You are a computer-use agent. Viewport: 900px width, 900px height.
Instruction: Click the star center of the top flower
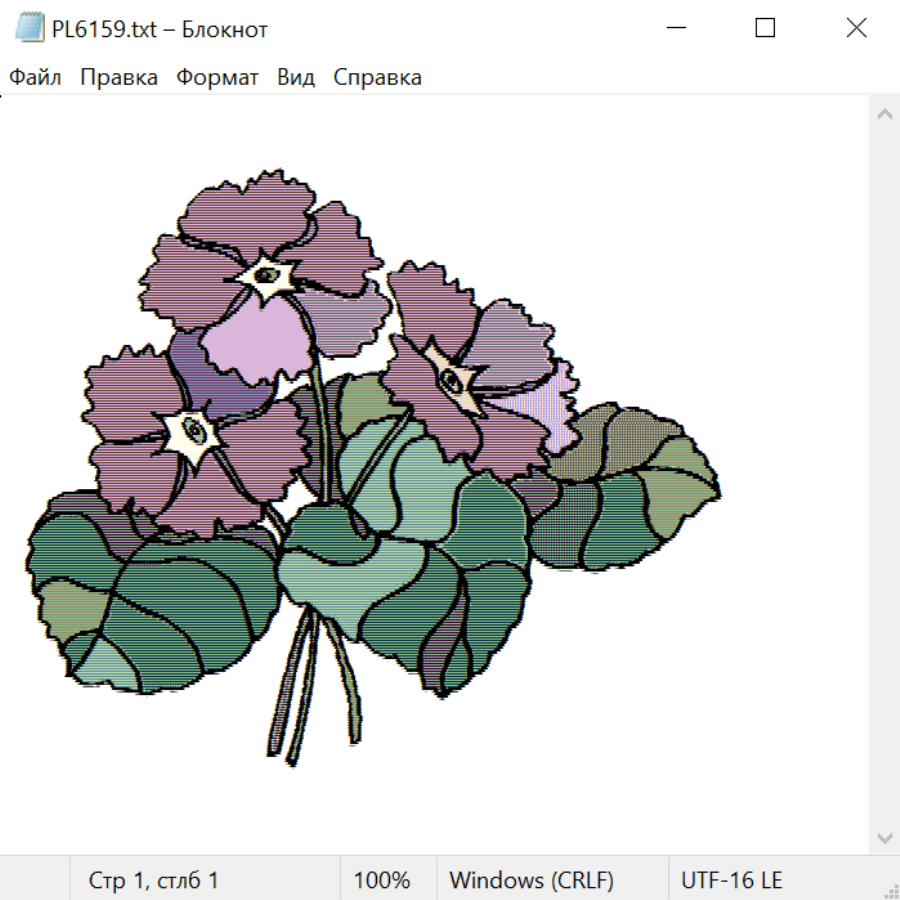(266, 275)
